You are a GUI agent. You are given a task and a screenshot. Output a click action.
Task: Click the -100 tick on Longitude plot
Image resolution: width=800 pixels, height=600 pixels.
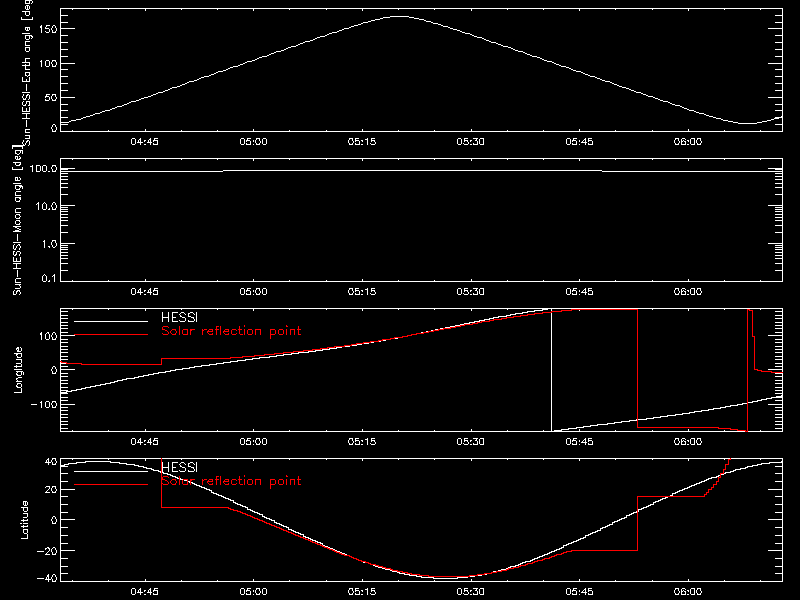(x=44, y=404)
